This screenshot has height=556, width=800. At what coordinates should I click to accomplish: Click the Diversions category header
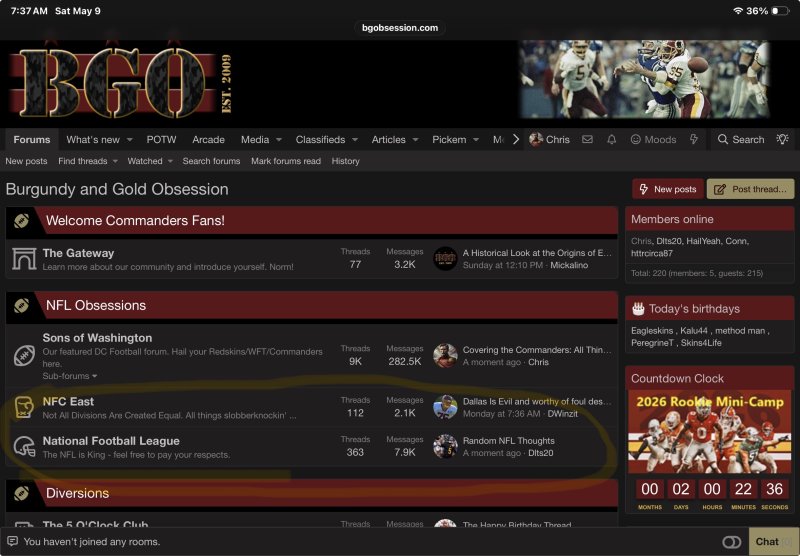click(x=312, y=493)
